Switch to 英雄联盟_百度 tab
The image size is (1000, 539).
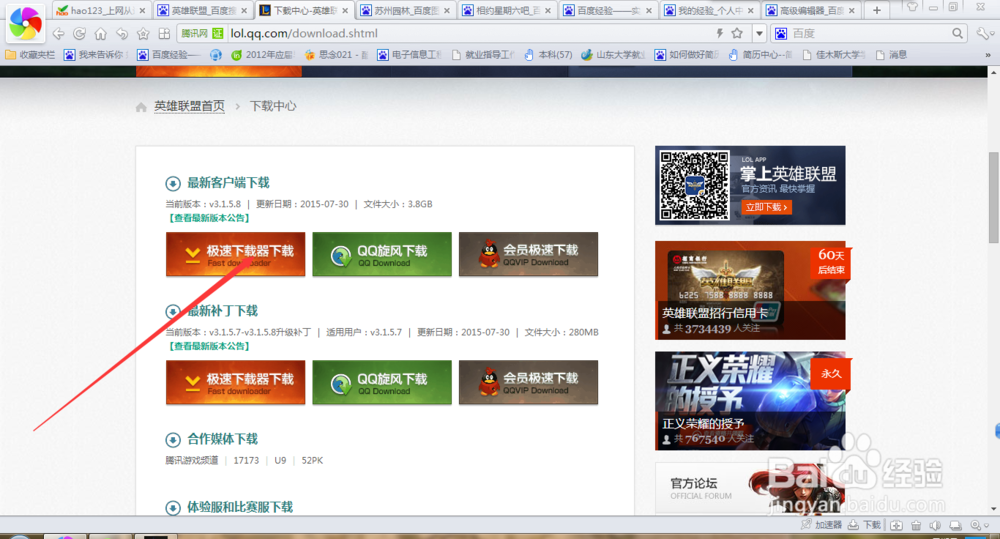coord(203,10)
